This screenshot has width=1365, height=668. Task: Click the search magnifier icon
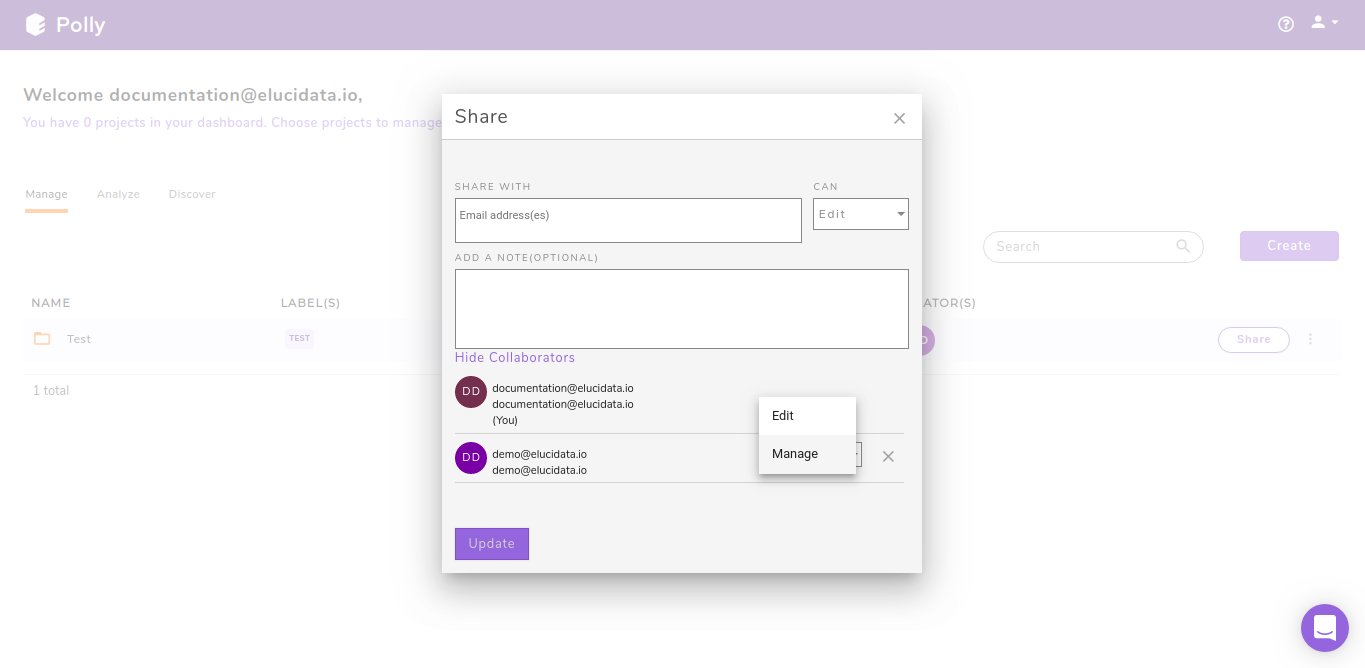pos(1183,246)
